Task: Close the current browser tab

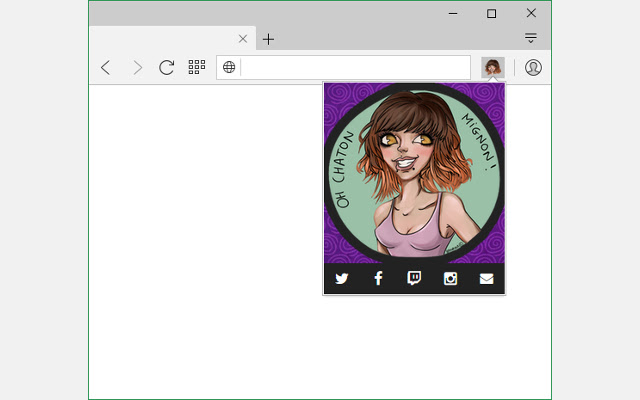Action: pyautogui.click(x=242, y=39)
